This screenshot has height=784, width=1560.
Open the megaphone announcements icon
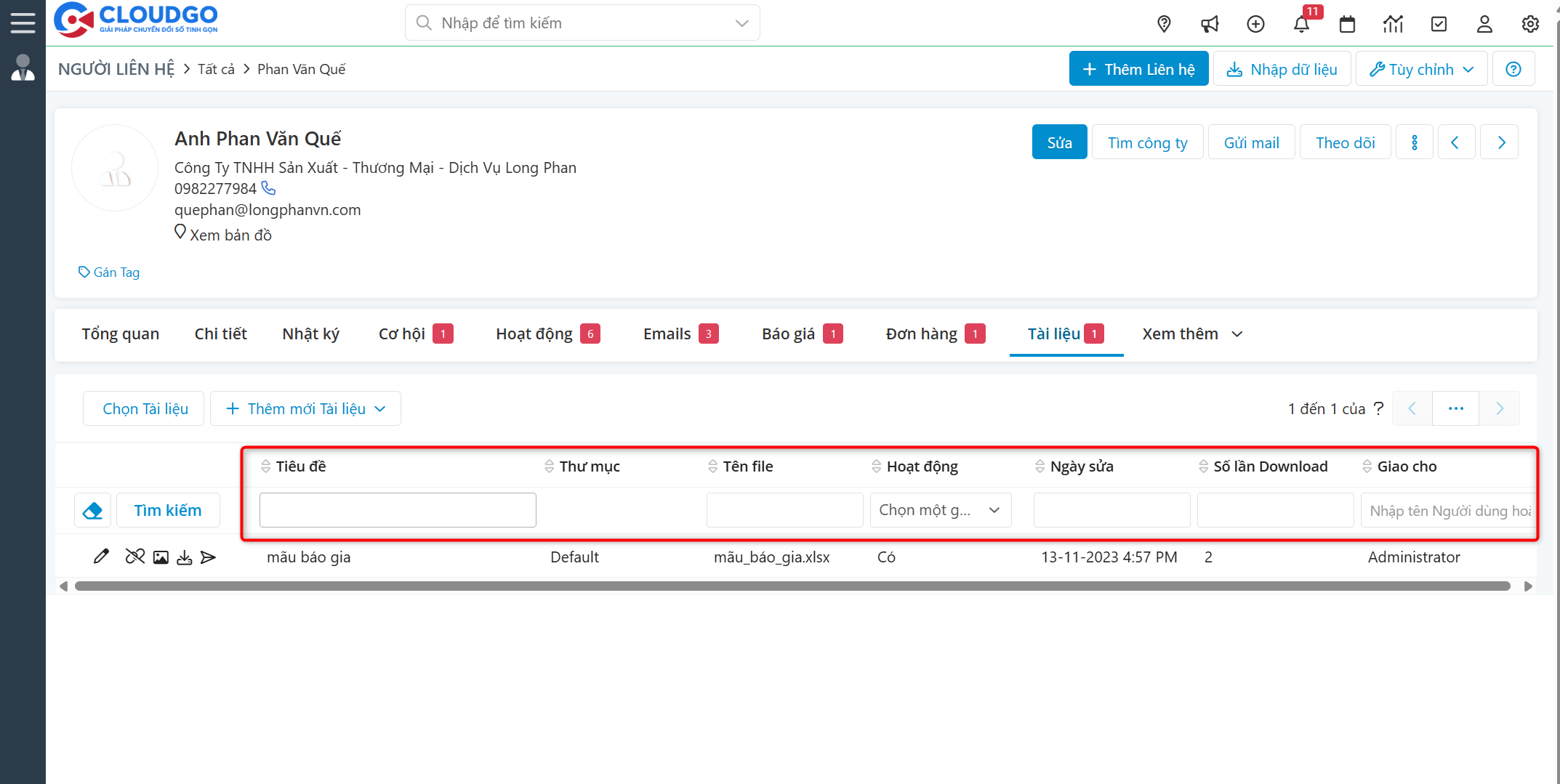pyautogui.click(x=1210, y=24)
